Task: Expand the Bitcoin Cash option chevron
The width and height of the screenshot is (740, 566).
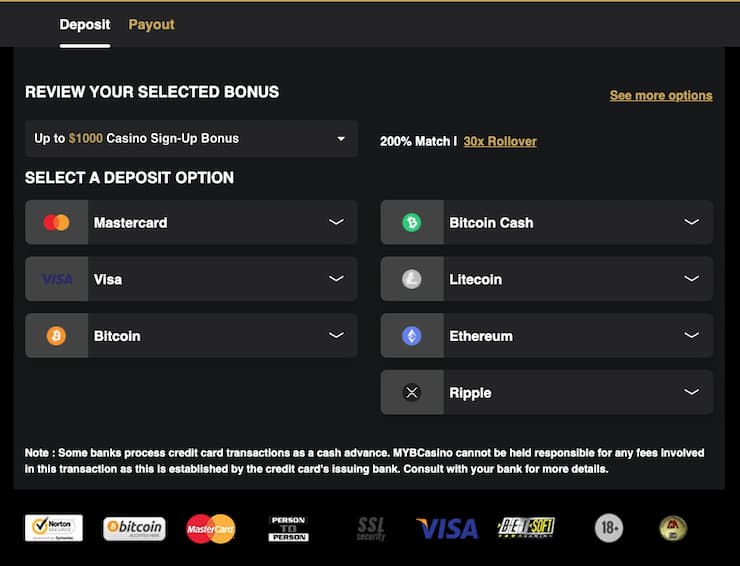Action: (x=691, y=222)
